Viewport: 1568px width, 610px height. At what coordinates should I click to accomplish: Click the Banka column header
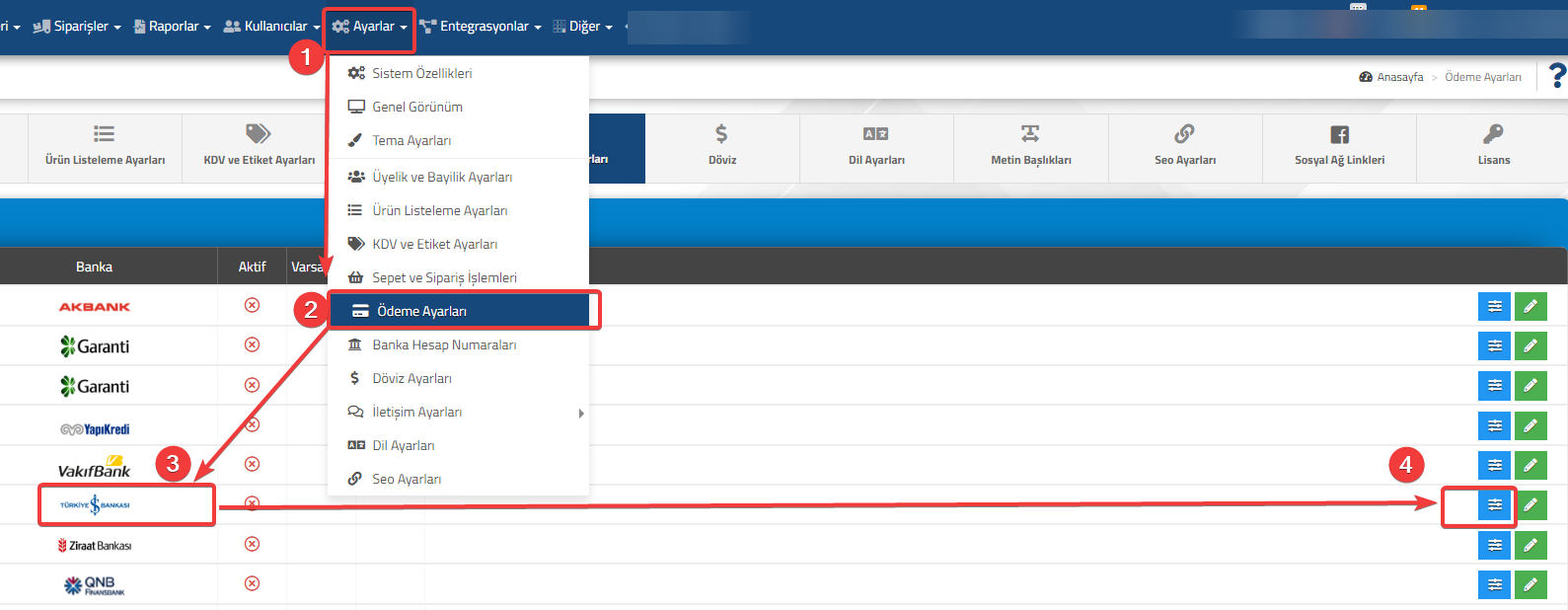click(94, 267)
